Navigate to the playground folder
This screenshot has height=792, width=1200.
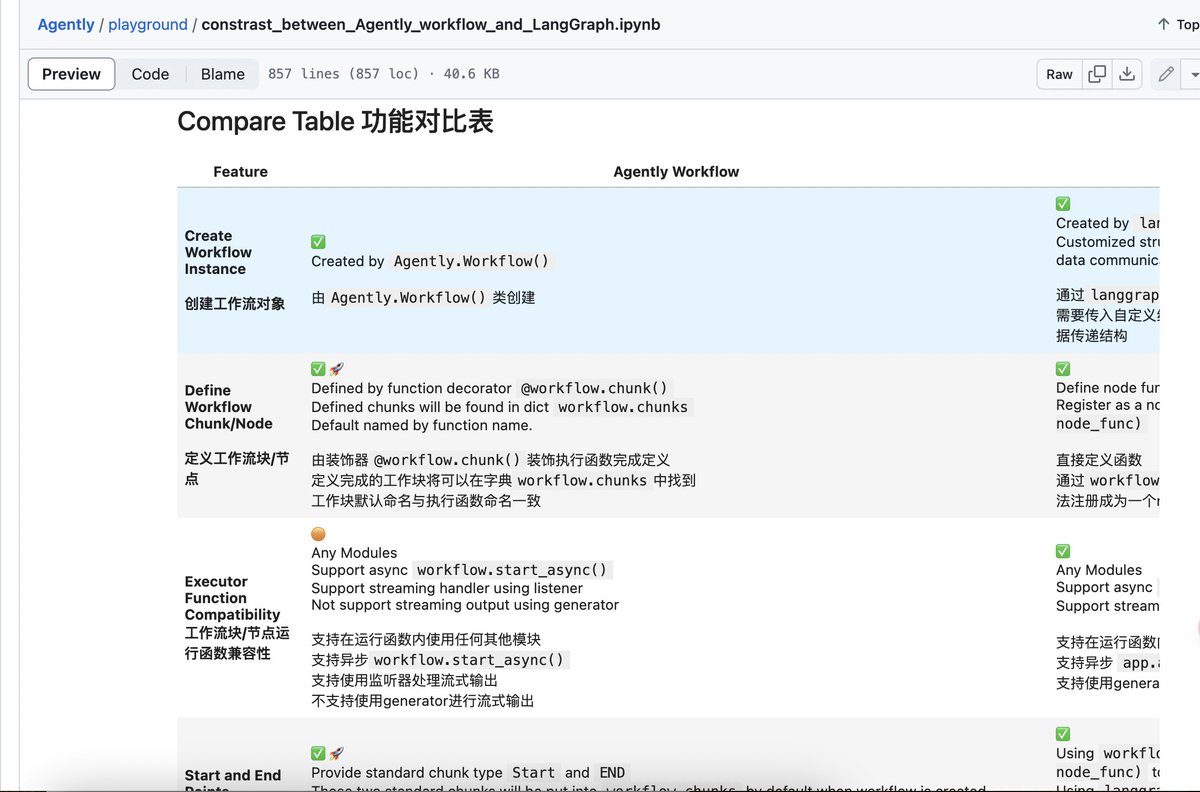coord(147,24)
